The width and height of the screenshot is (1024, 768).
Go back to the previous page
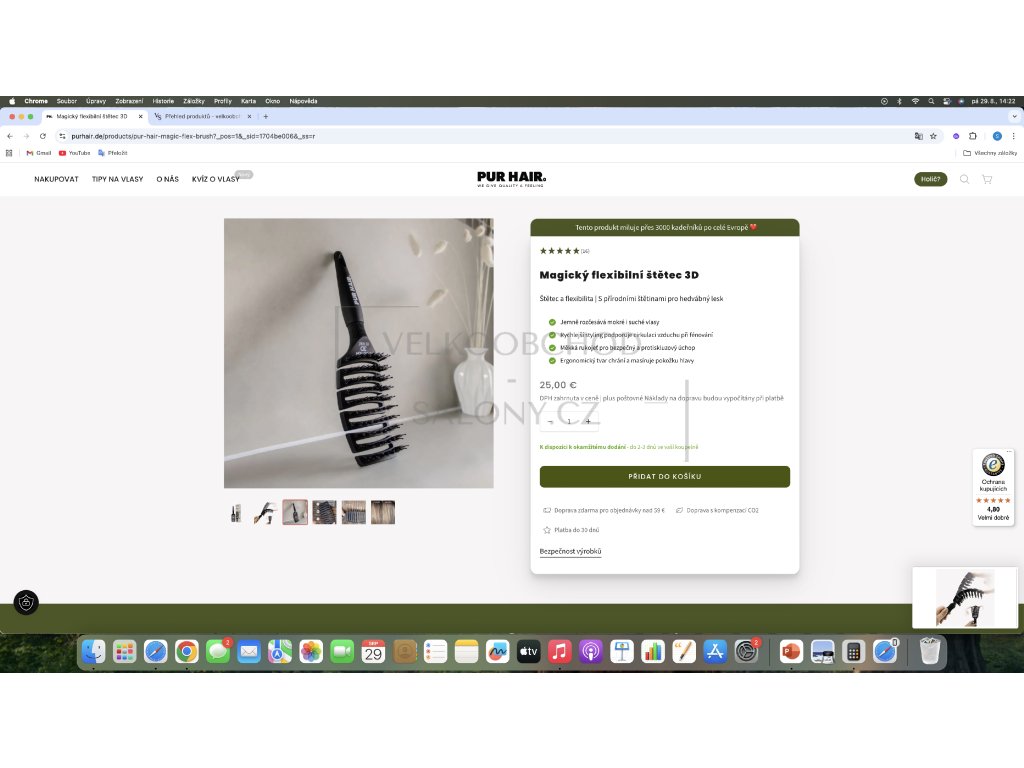tap(10, 136)
